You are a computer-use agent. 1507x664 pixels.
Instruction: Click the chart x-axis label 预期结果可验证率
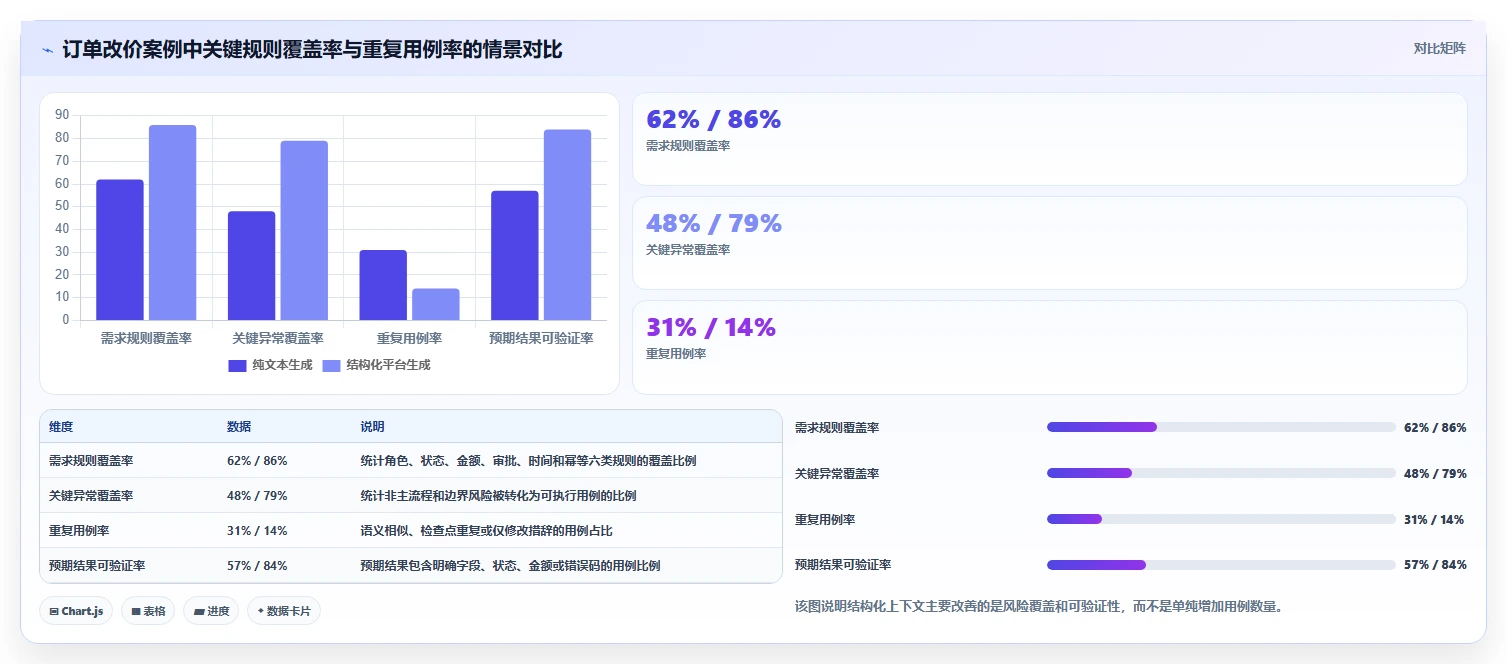pyautogui.click(x=541, y=339)
